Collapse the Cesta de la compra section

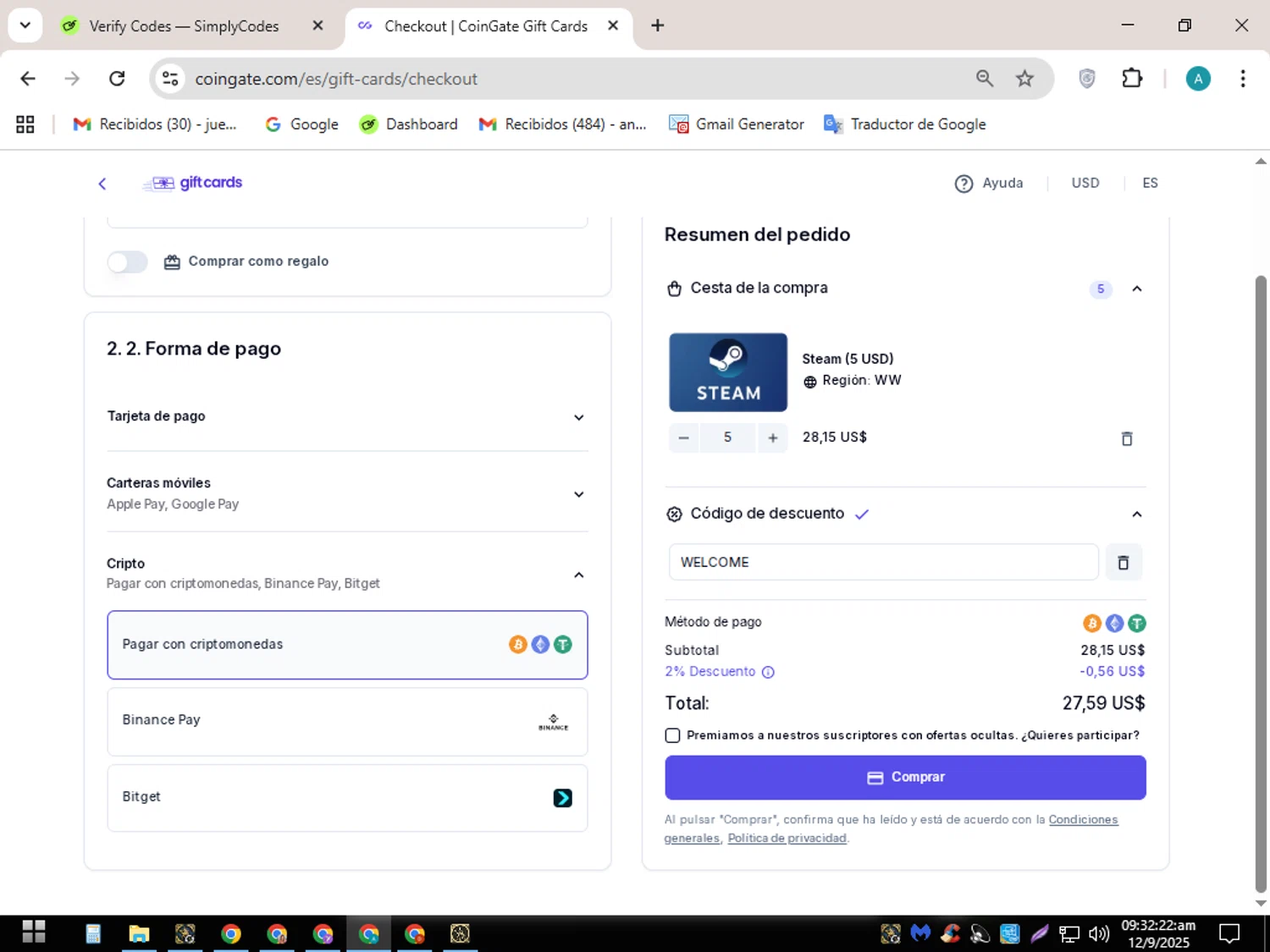click(x=1137, y=289)
